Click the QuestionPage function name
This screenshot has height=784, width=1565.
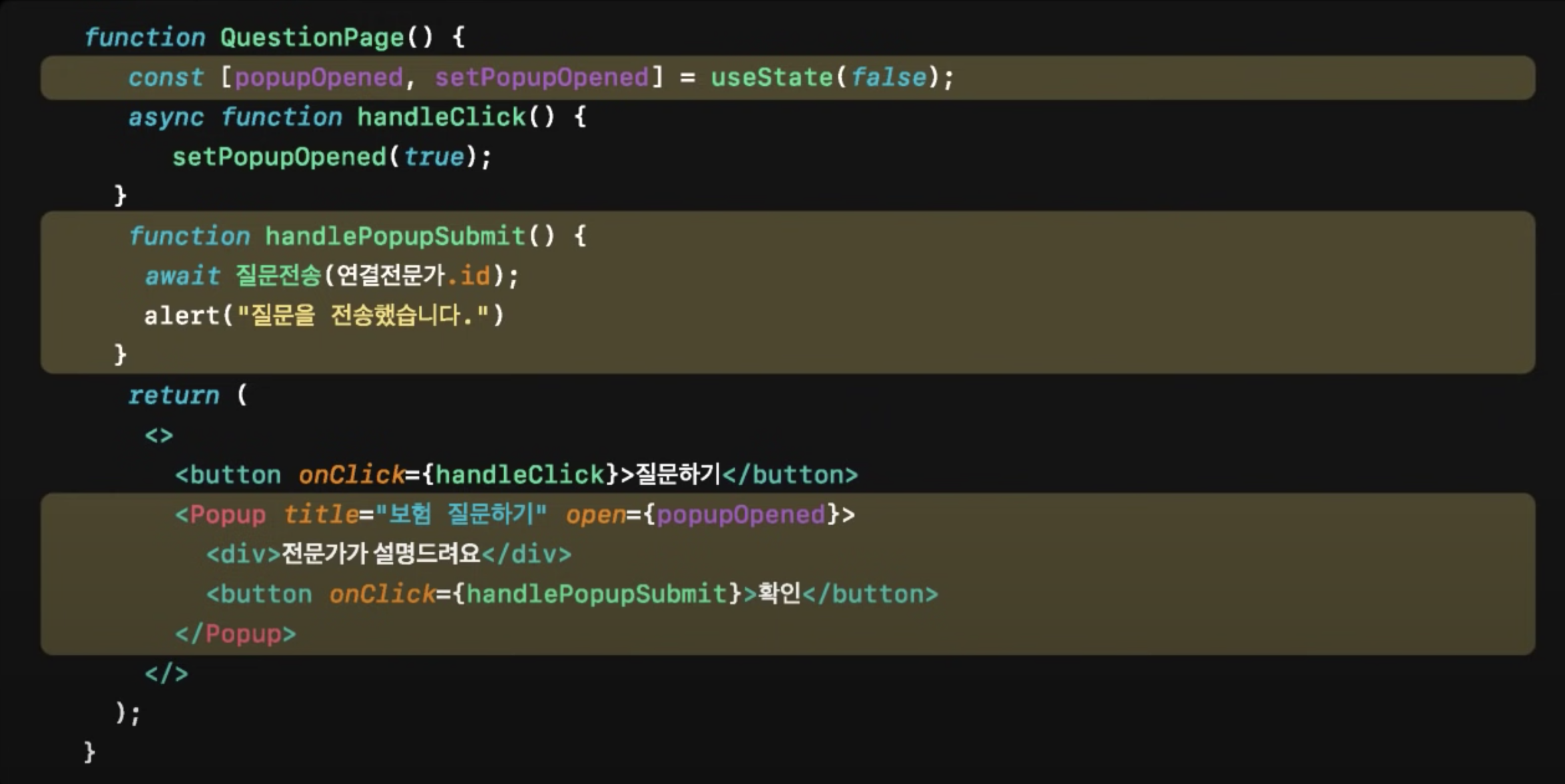coord(312,37)
